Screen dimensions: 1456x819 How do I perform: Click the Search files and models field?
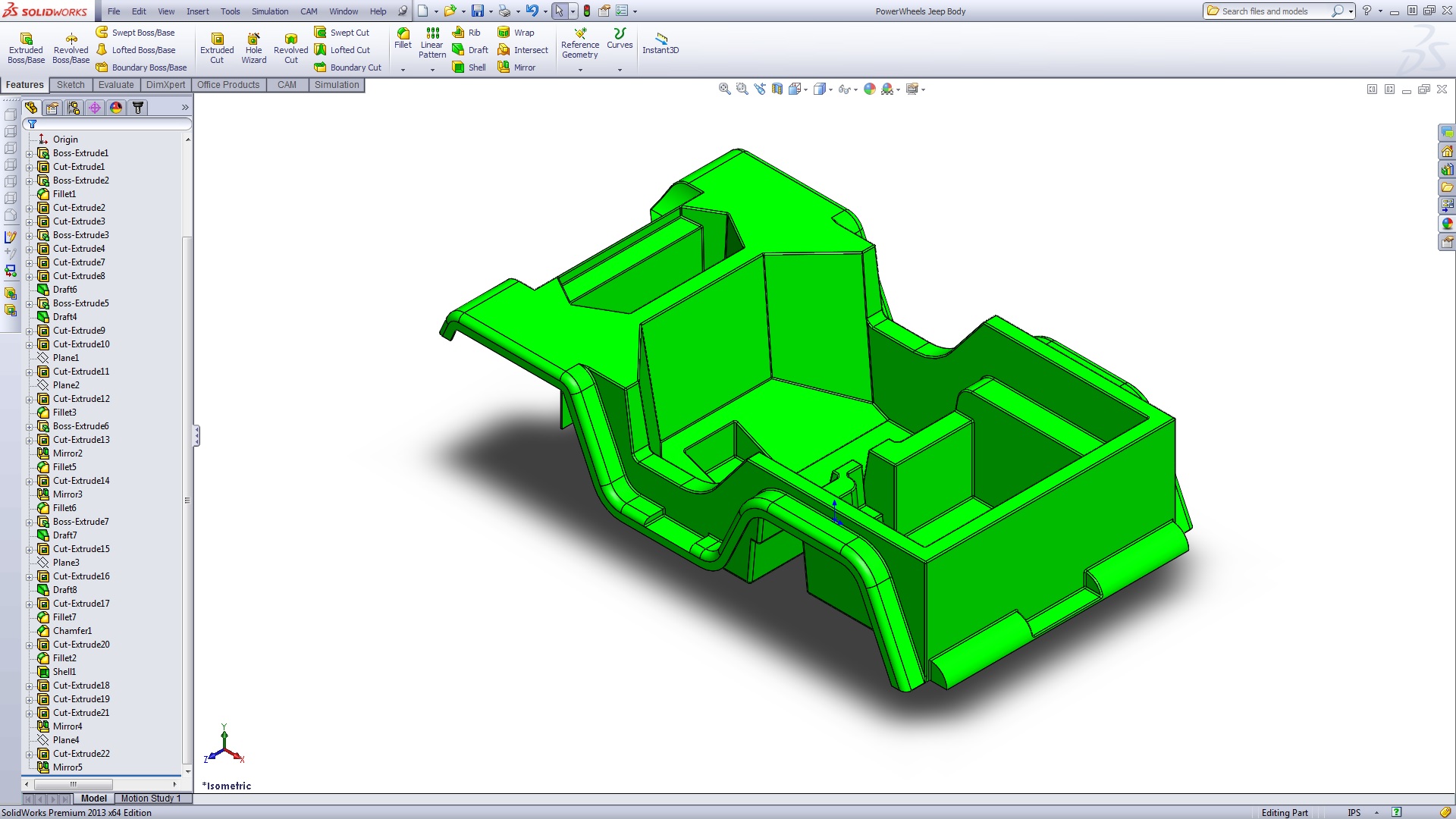click(x=1274, y=11)
